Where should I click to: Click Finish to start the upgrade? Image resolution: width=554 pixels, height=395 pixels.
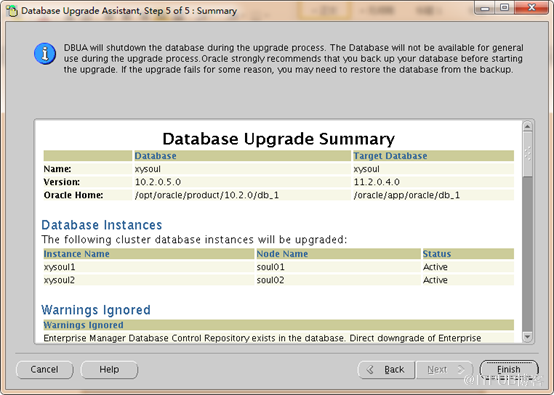tap(509, 370)
